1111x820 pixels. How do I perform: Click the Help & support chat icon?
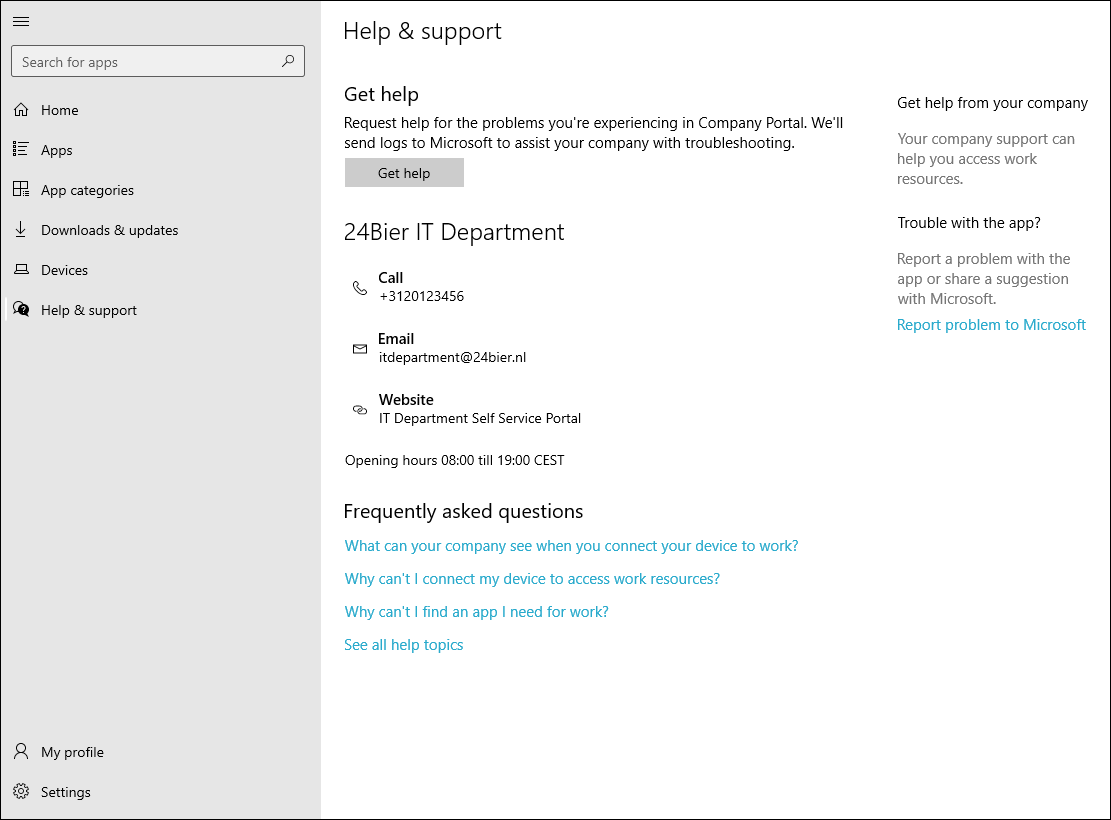tap(21, 310)
